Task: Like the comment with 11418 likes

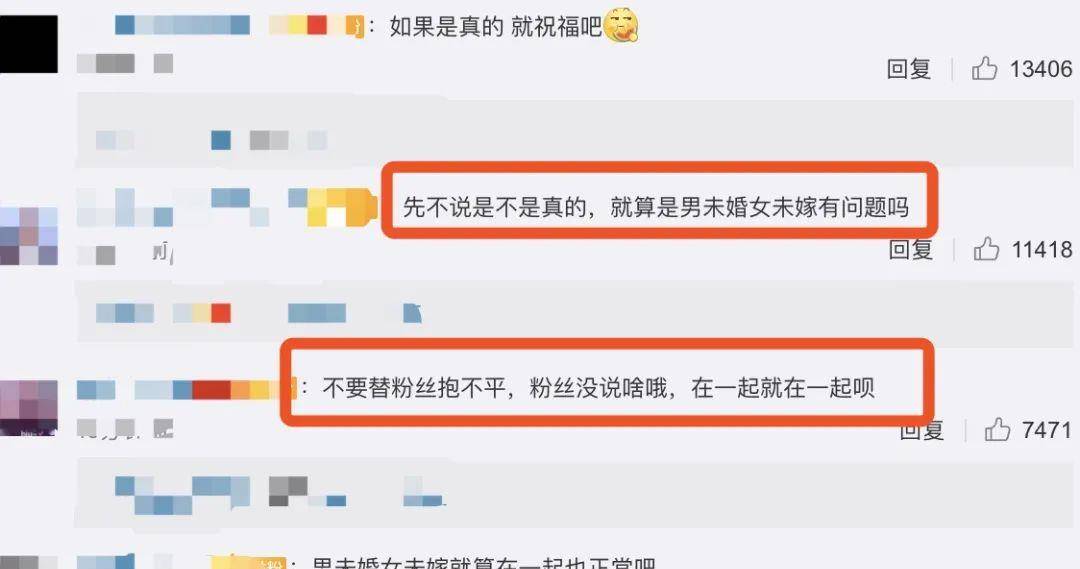Action: (986, 249)
